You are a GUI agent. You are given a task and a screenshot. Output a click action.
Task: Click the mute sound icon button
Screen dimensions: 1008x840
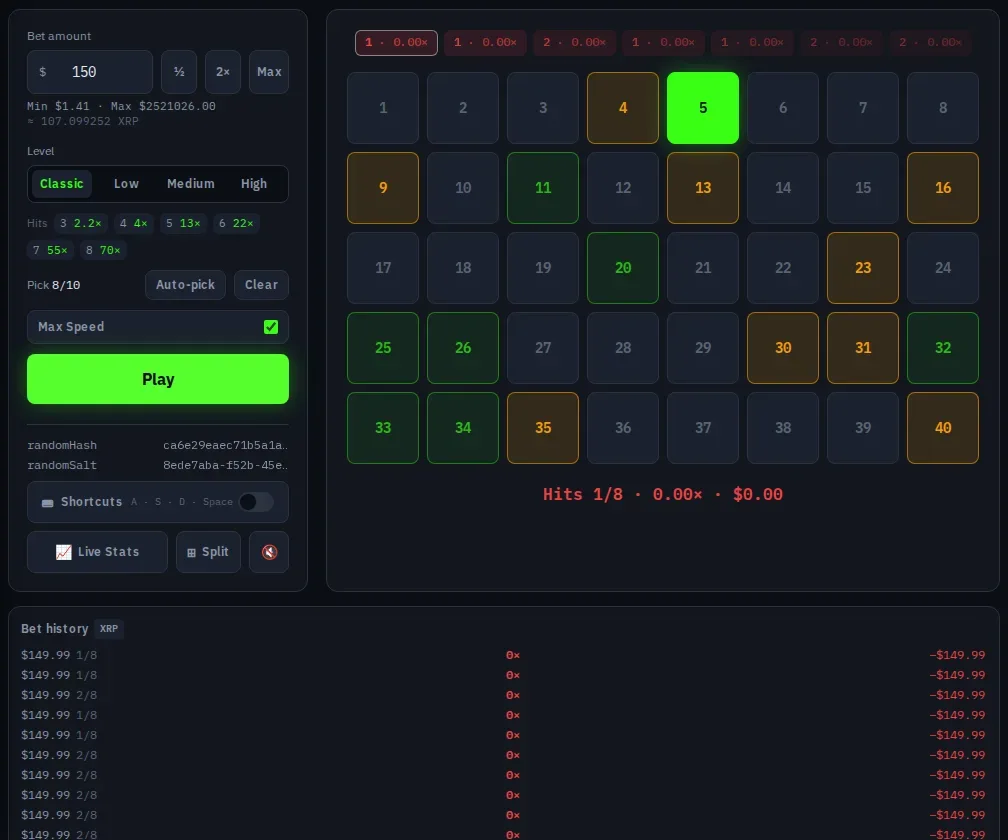(269, 551)
